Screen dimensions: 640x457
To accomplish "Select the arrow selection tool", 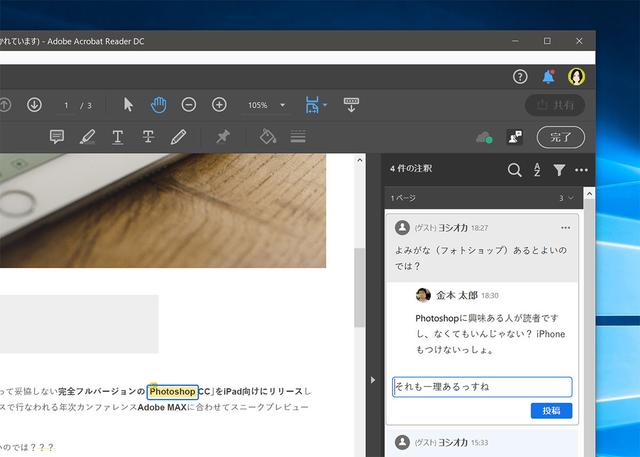I will point(128,105).
